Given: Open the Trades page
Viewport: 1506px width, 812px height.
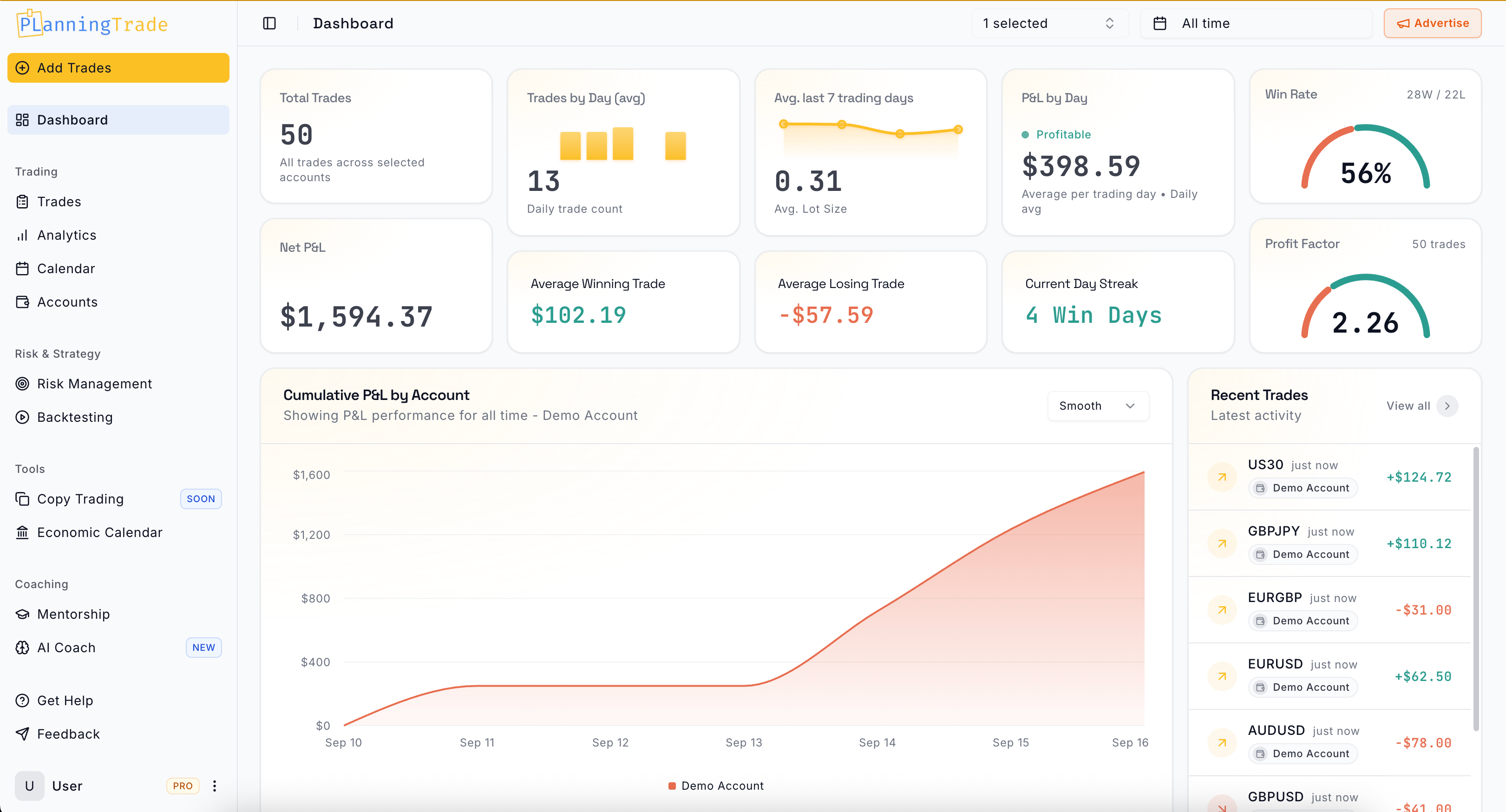Looking at the screenshot, I should coord(118,202).
